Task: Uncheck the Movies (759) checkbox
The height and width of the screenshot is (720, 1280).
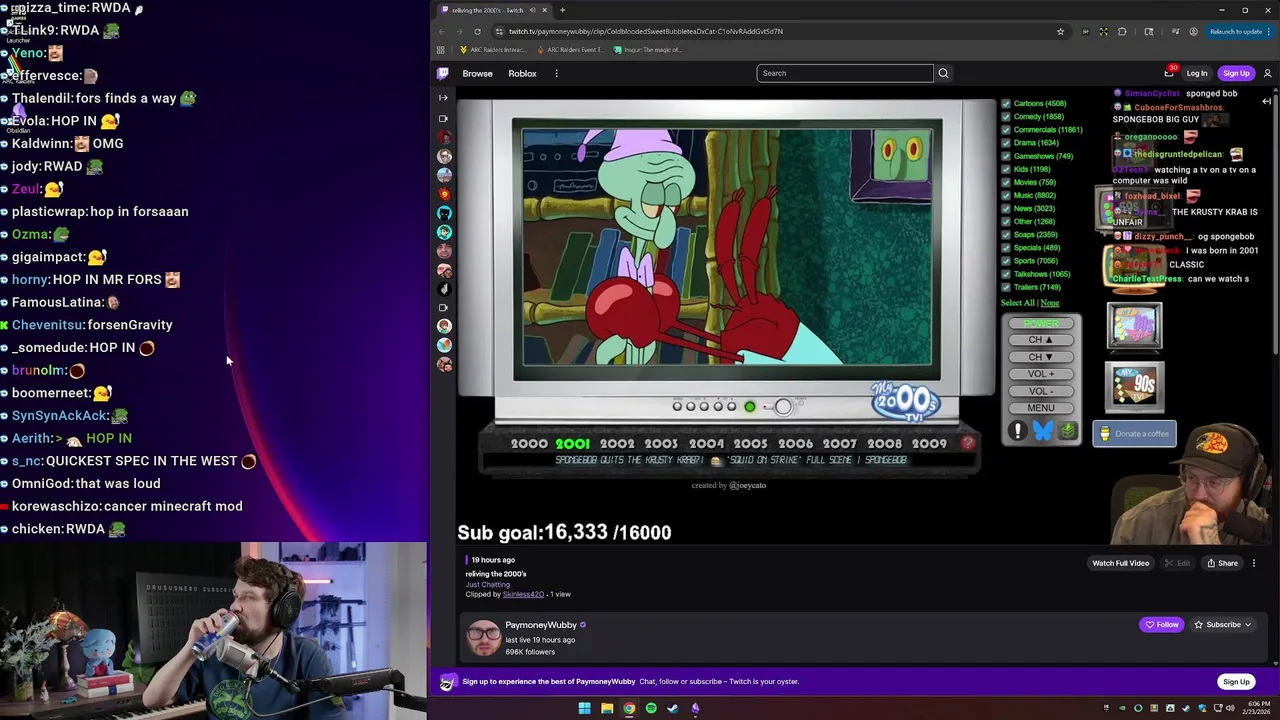Action: pyautogui.click(x=1006, y=182)
